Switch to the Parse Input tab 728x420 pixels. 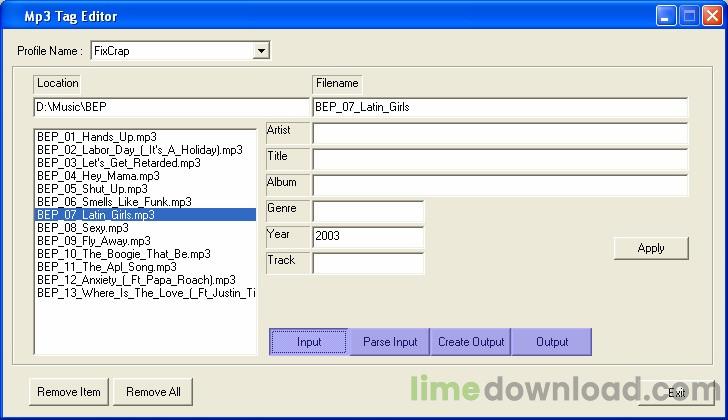tap(390, 342)
